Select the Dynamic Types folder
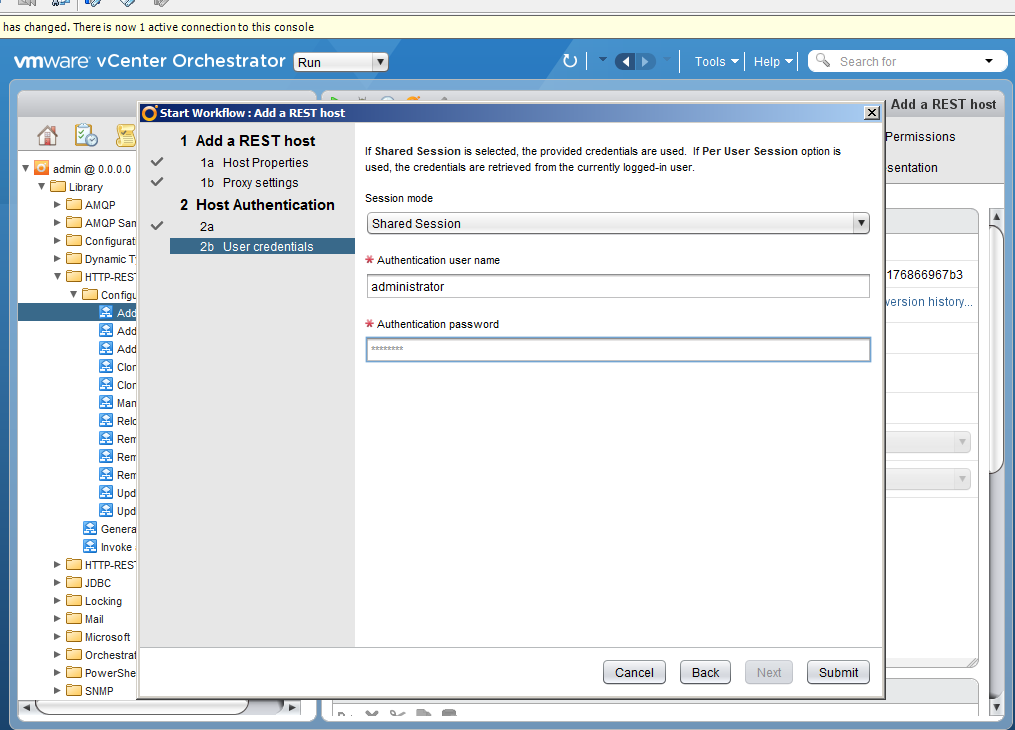This screenshot has width=1015, height=730. coord(101,259)
